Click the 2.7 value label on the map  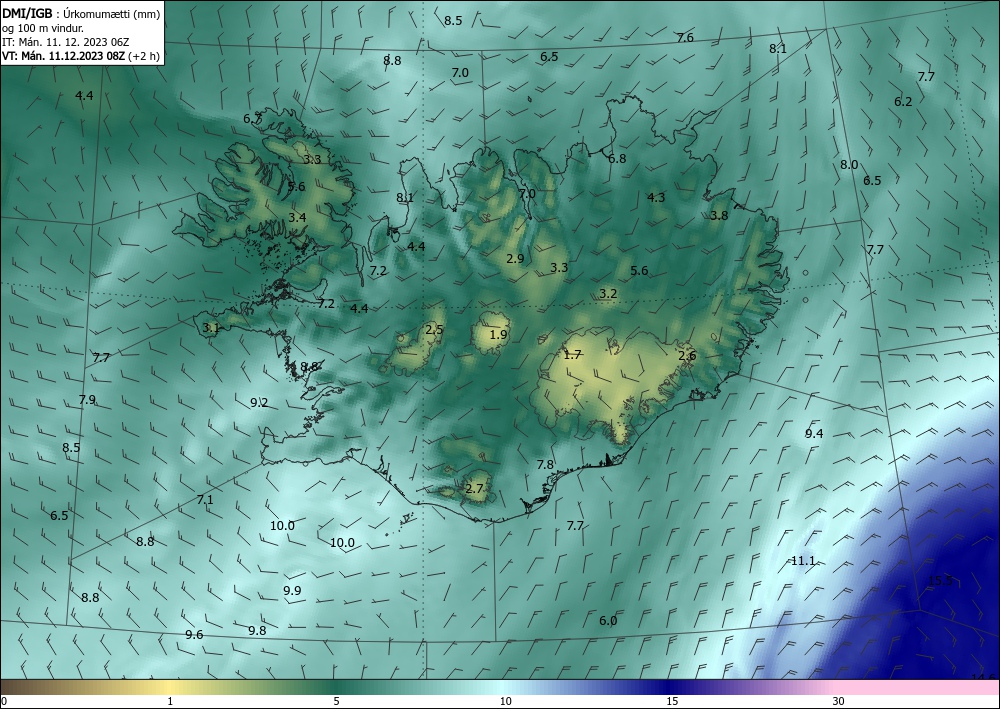(474, 489)
